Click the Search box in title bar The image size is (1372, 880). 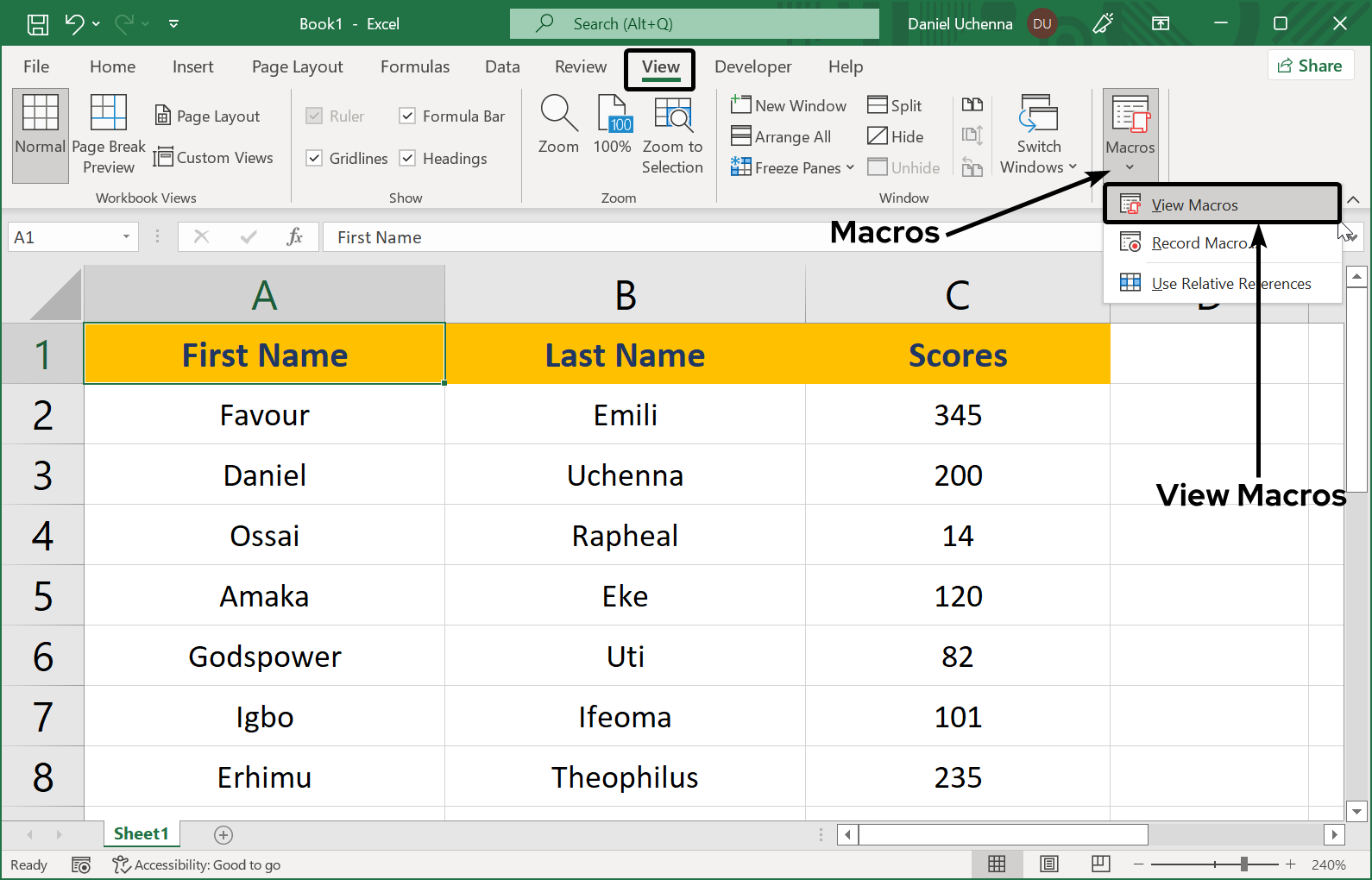pyautogui.click(x=695, y=24)
